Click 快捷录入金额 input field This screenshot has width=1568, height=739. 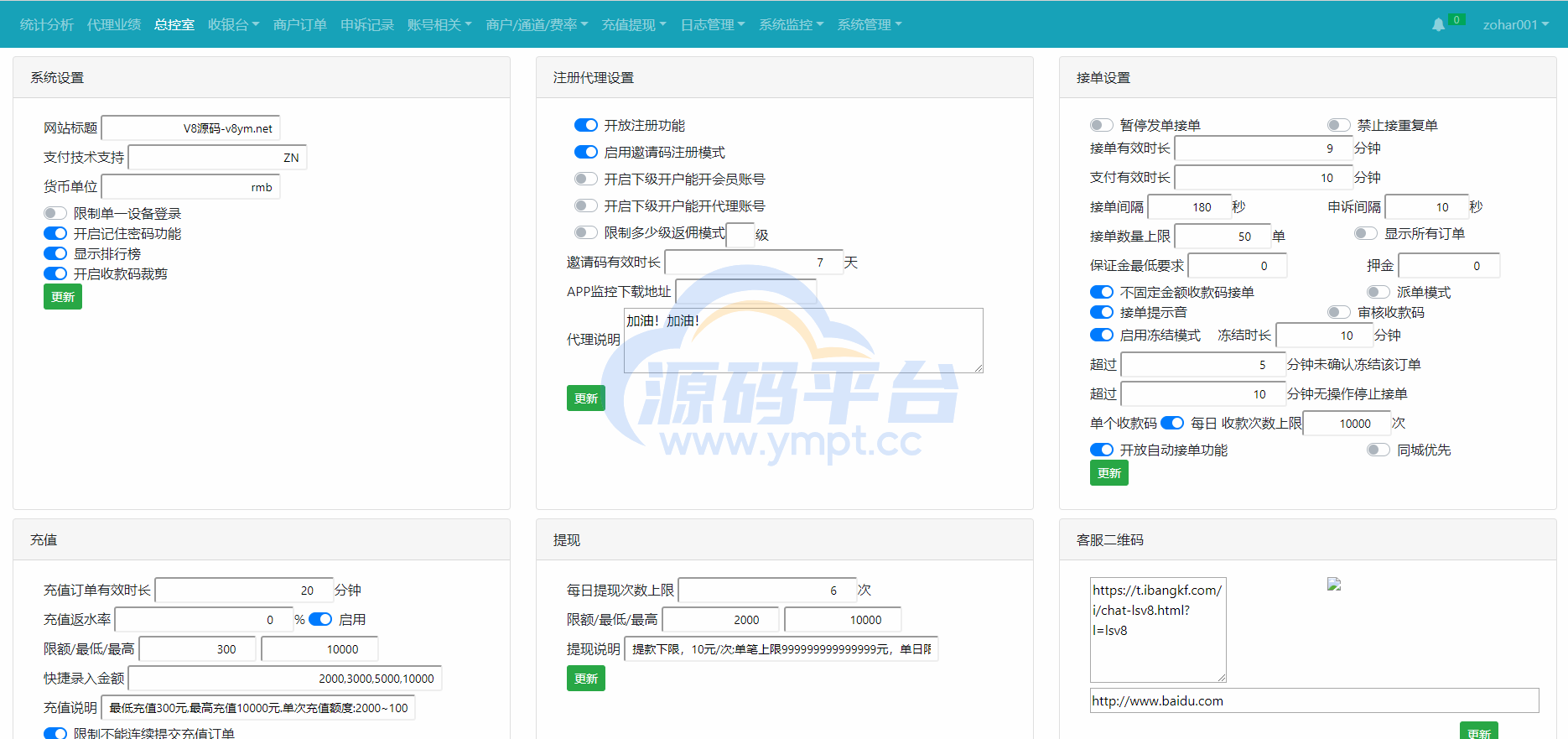coord(285,679)
